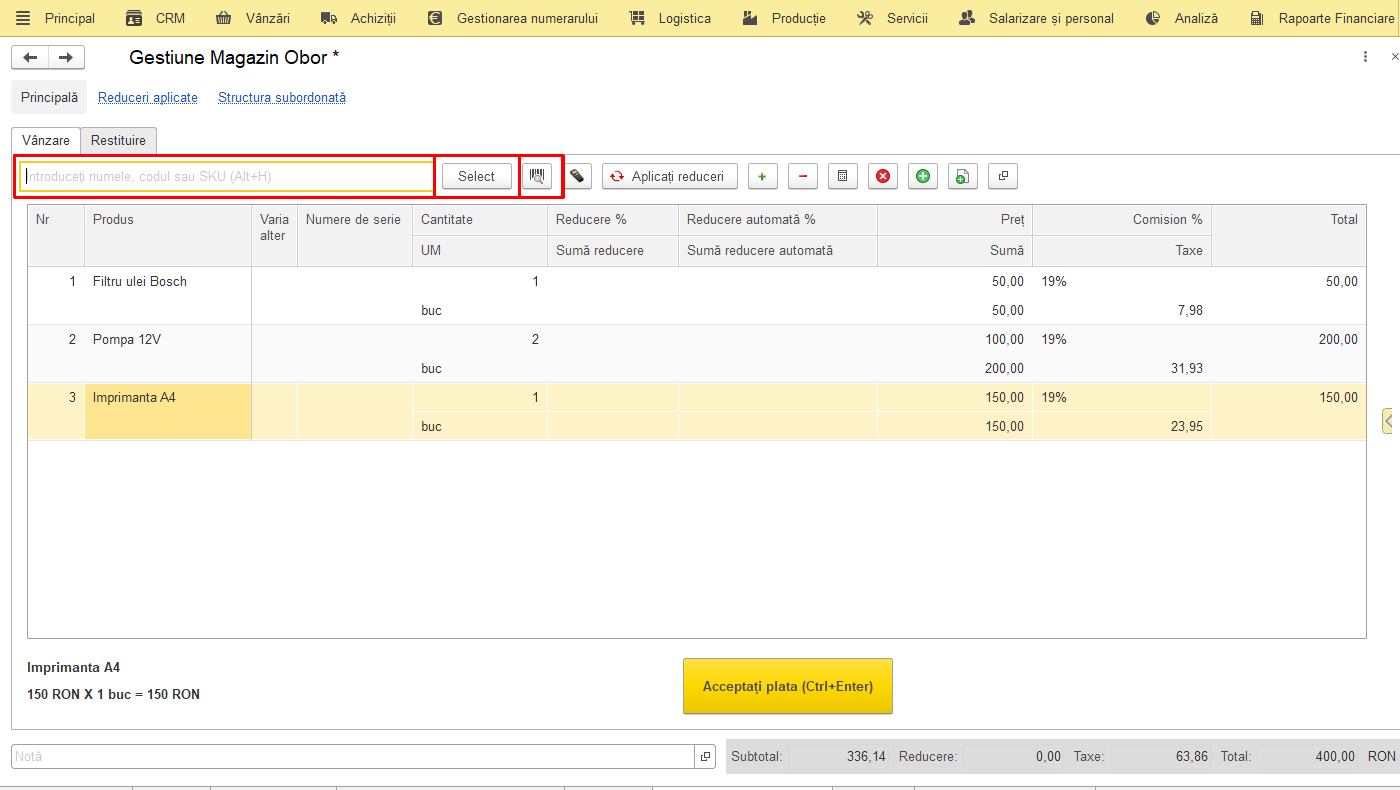The width and height of the screenshot is (1400, 790).
Task: Decrease quantity with red minus icon
Action: tap(802, 176)
